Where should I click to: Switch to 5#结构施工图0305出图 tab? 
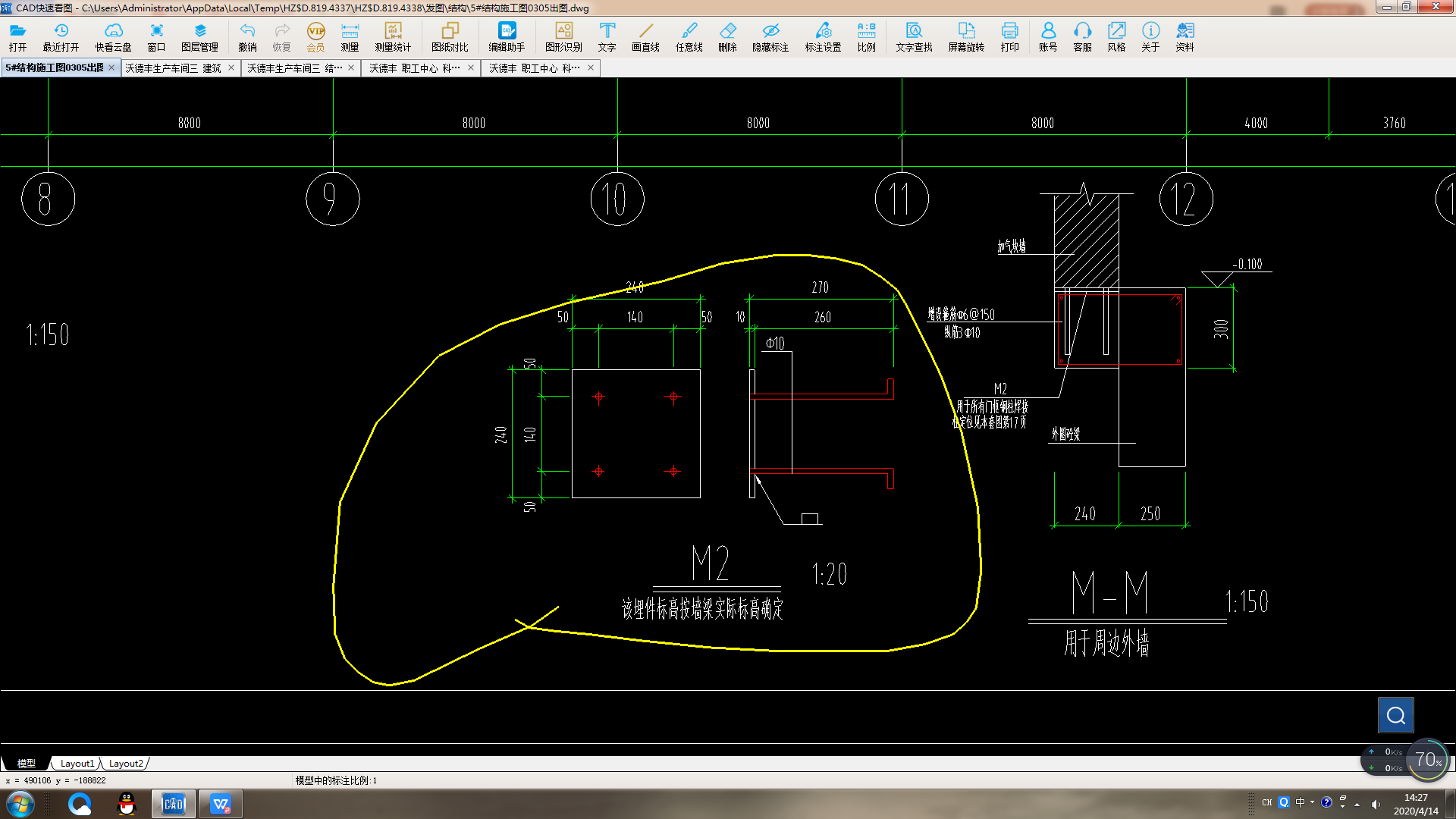[x=54, y=67]
